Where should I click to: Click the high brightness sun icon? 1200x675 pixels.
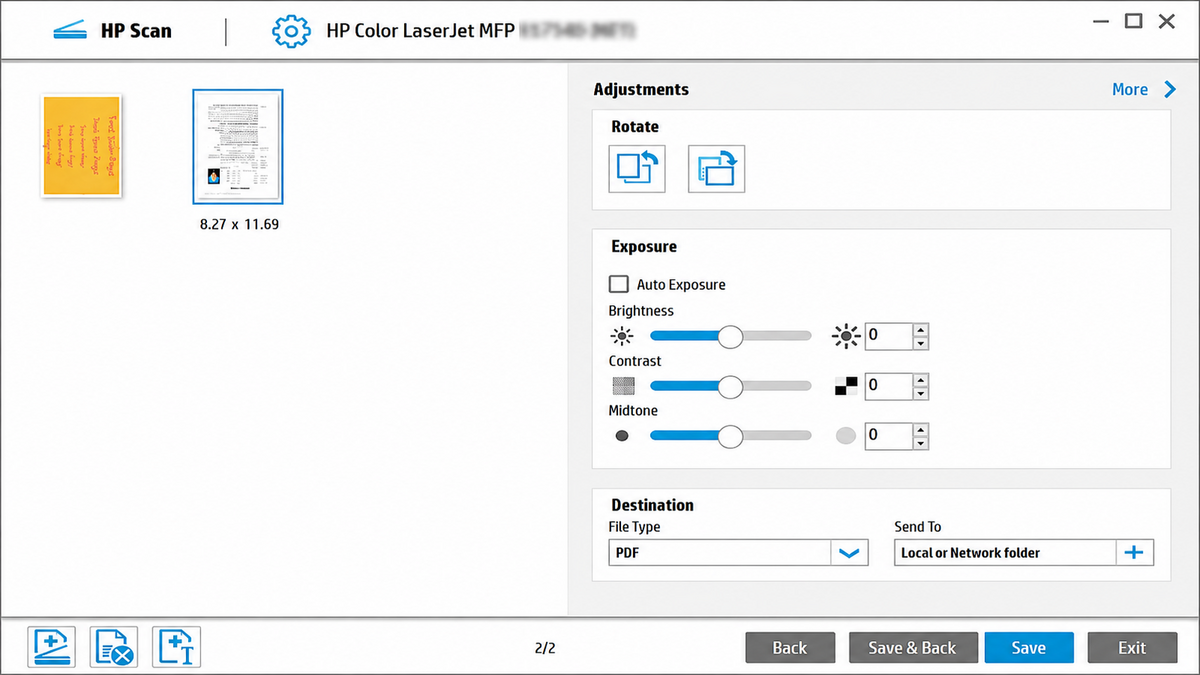846,336
